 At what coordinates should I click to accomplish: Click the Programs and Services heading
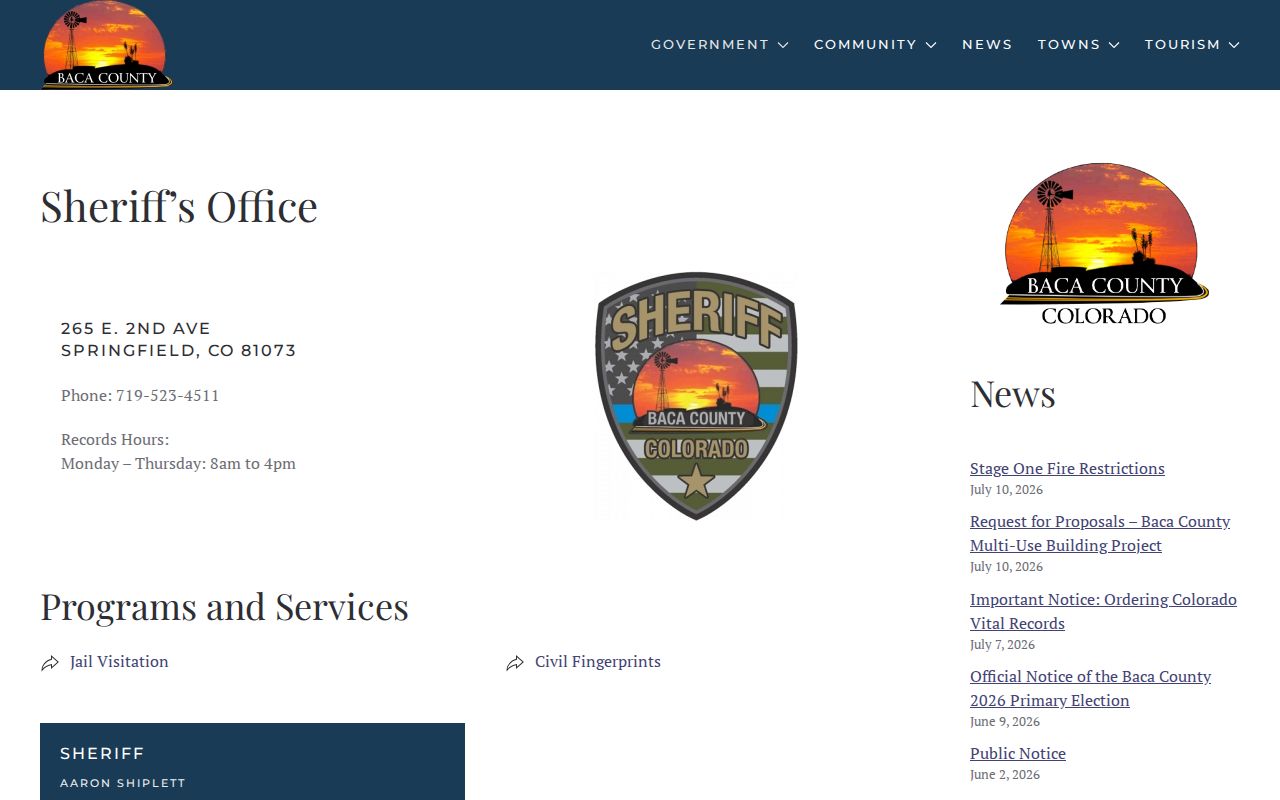224,607
